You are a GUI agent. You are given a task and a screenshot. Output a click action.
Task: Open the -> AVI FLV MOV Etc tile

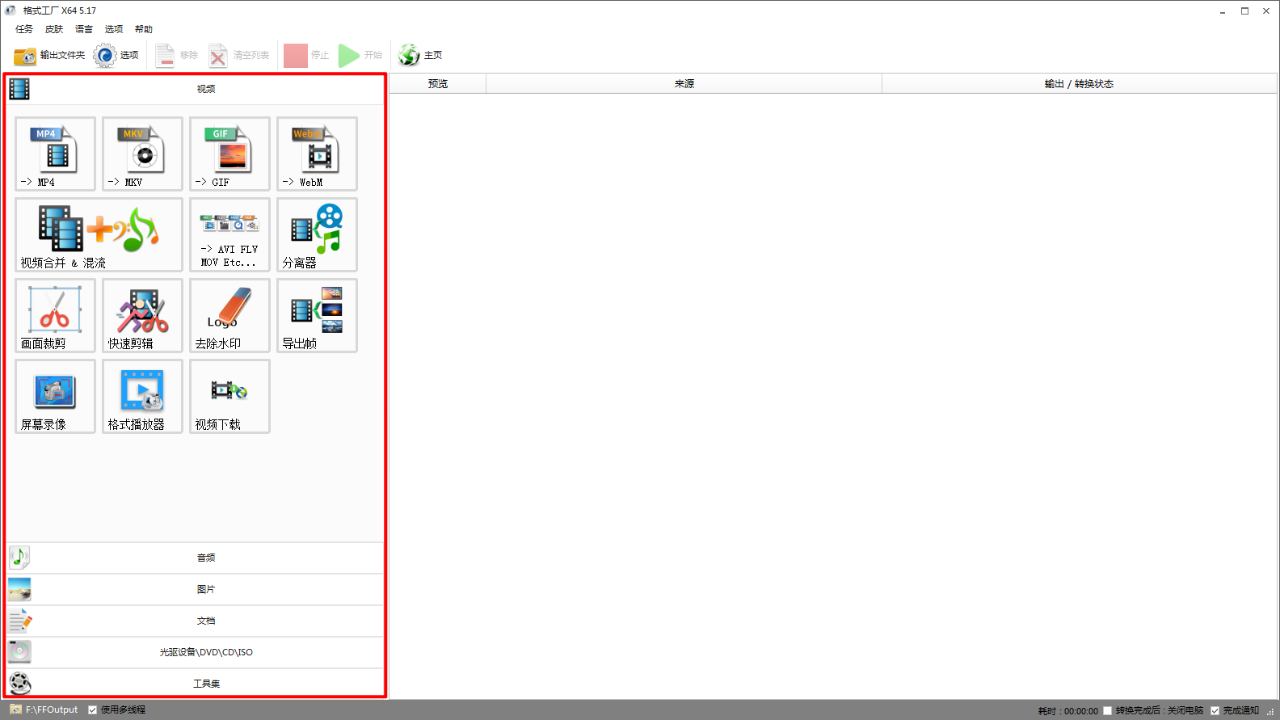pos(230,235)
